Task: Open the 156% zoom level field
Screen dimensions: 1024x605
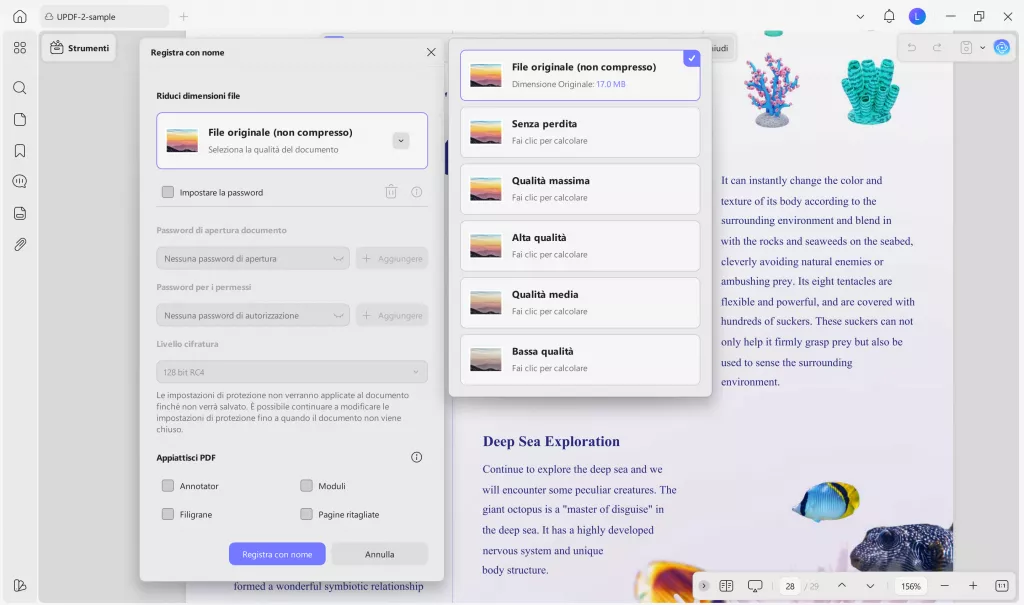Action: coord(910,586)
